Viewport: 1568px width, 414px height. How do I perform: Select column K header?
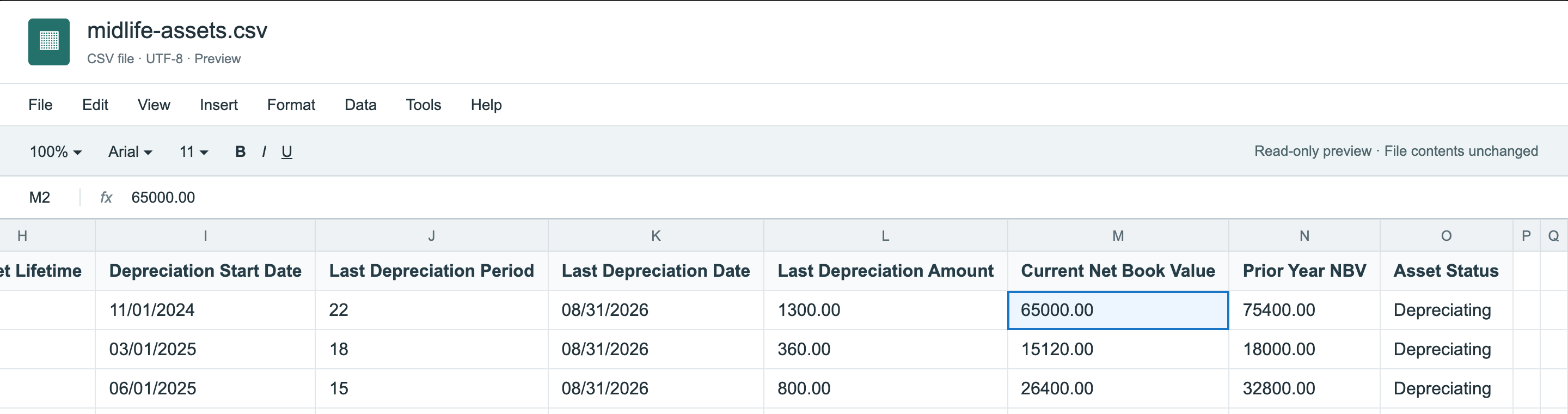coord(656,236)
